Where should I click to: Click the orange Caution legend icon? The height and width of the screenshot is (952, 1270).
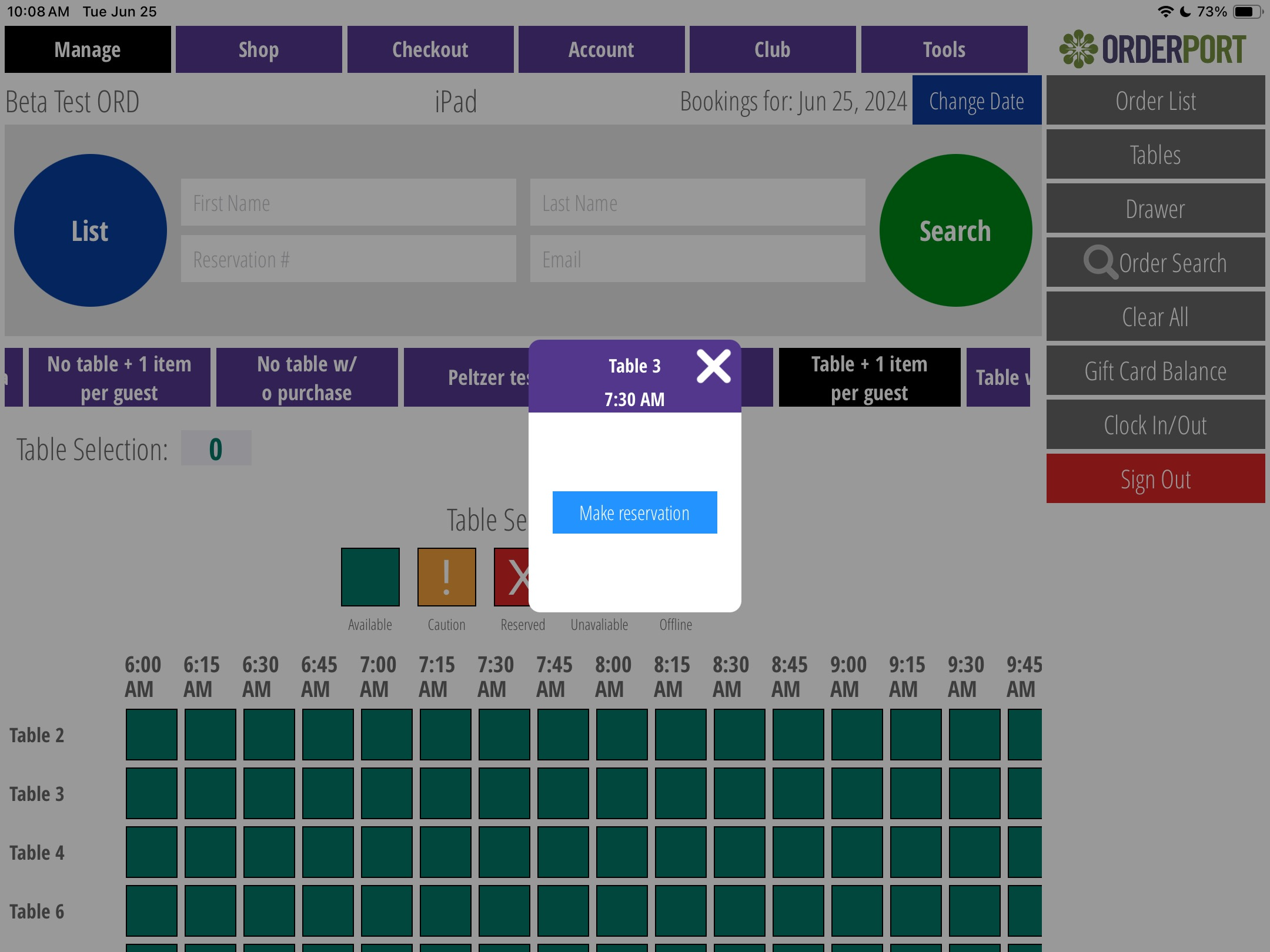coord(446,576)
